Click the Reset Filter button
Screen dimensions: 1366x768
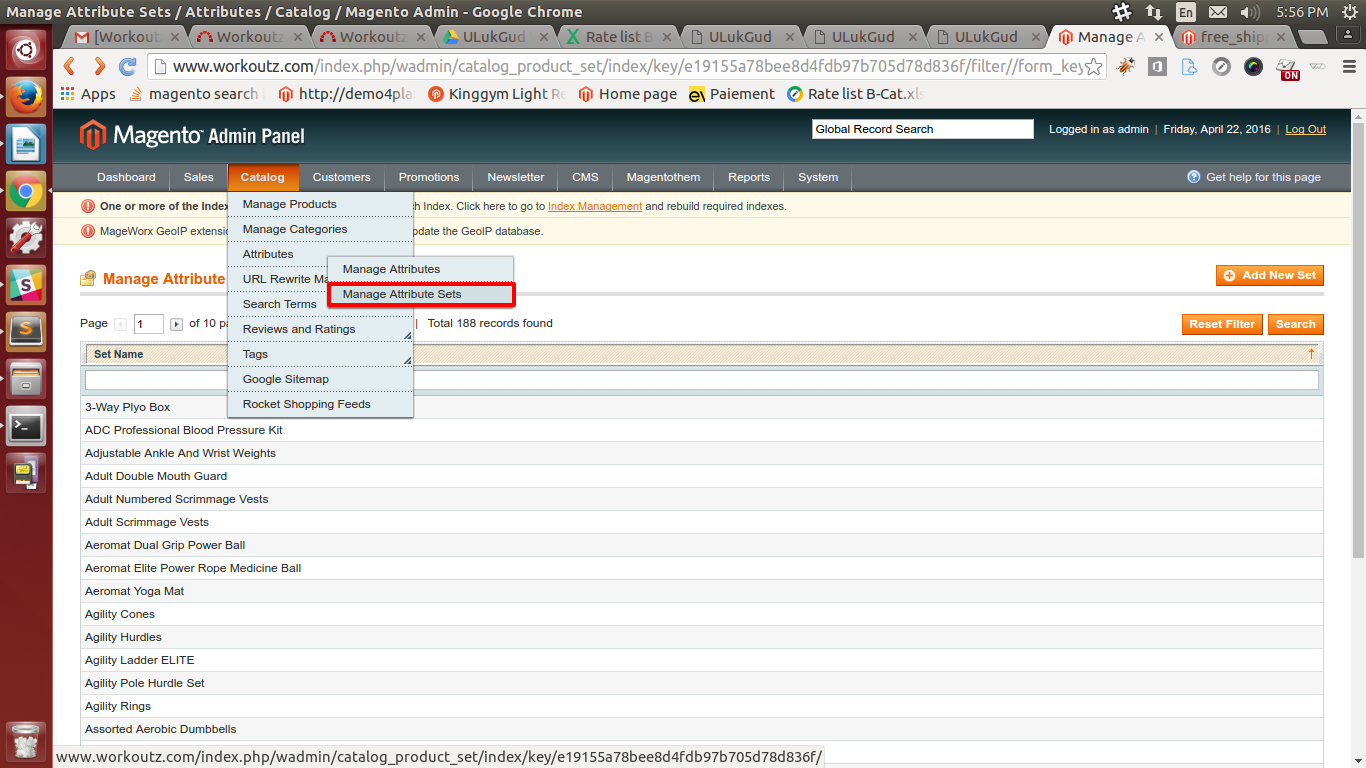pos(1222,324)
